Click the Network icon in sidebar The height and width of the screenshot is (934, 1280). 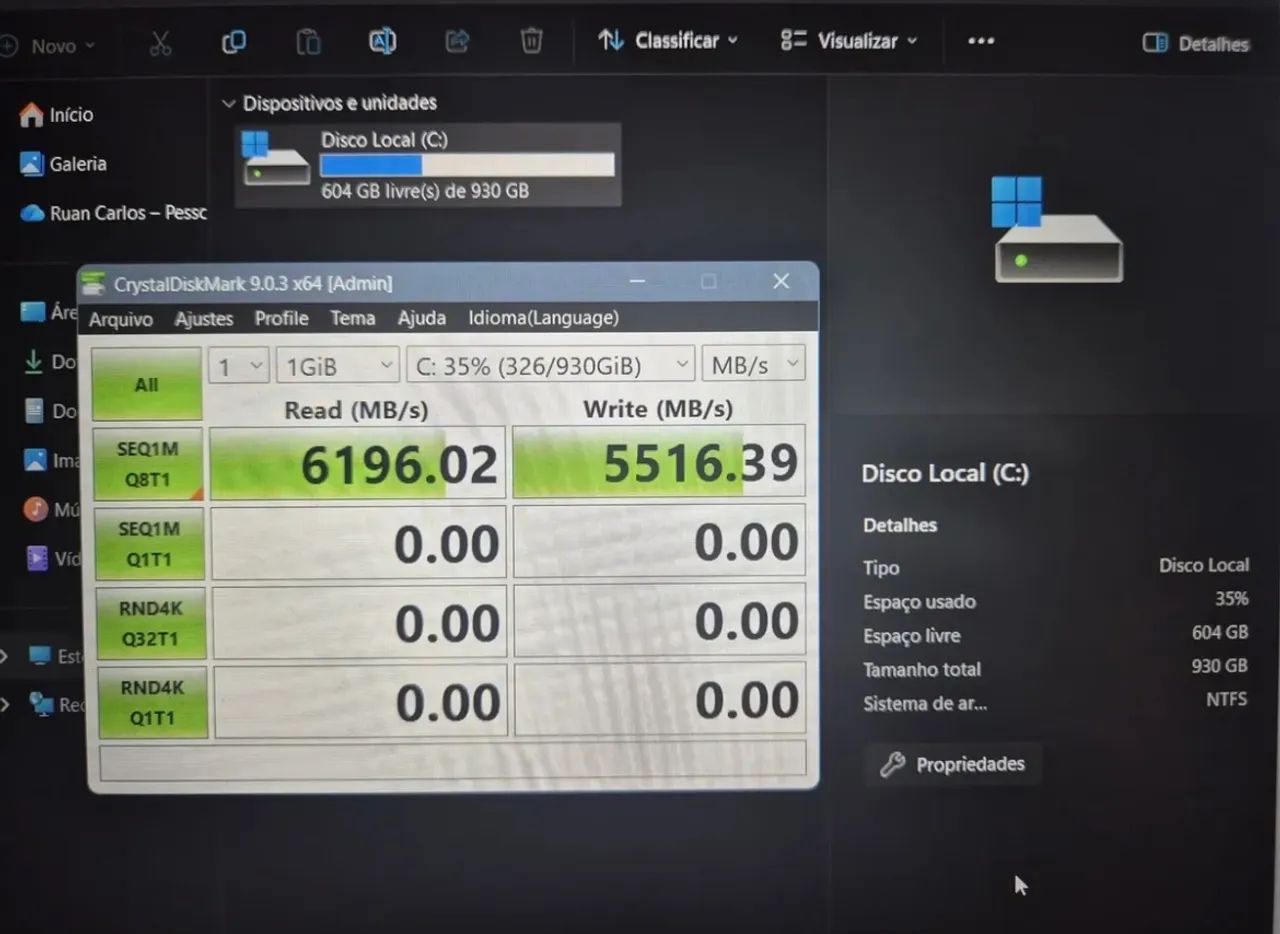click(x=41, y=704)
